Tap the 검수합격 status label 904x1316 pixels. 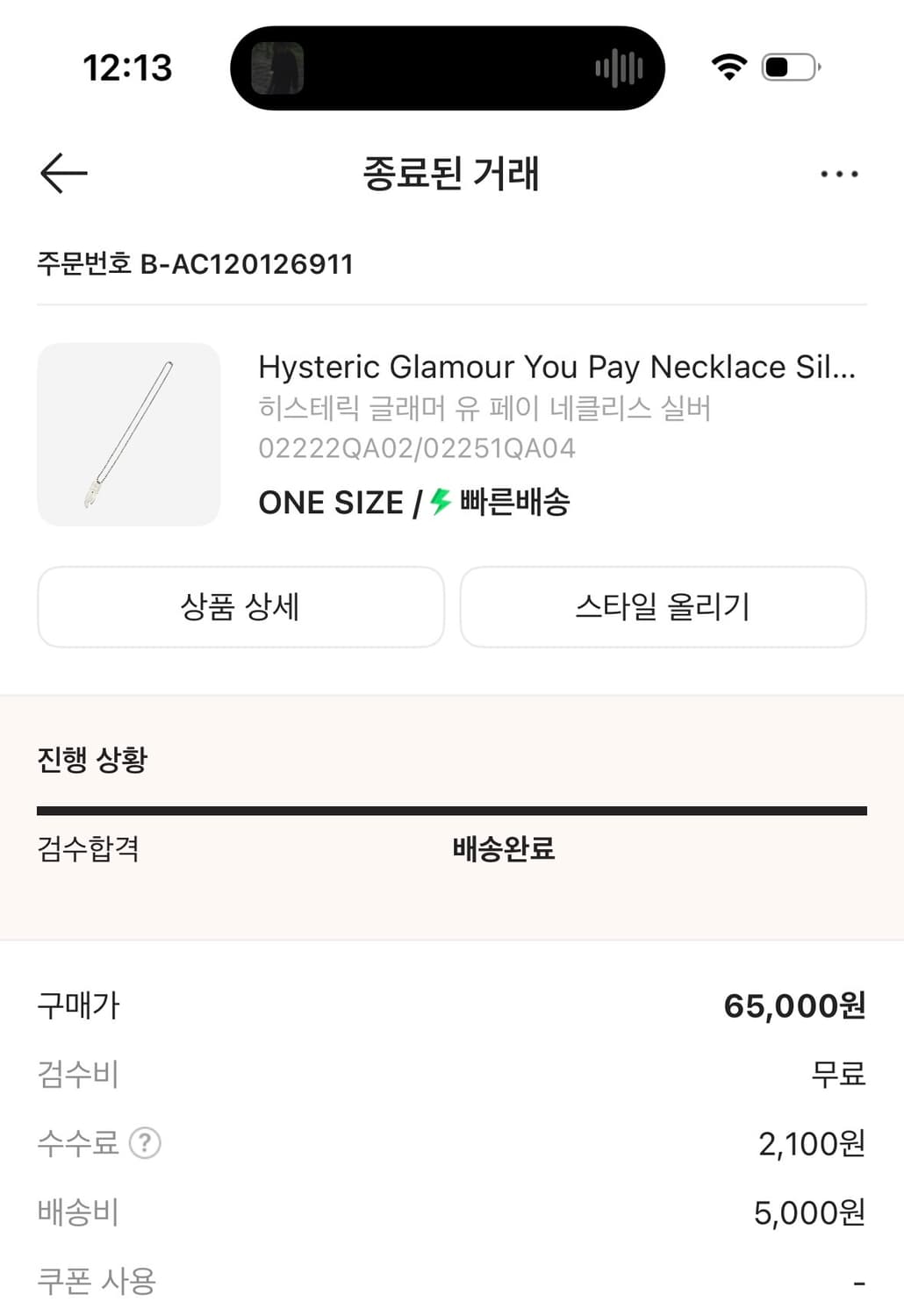(x=88, y=848)
